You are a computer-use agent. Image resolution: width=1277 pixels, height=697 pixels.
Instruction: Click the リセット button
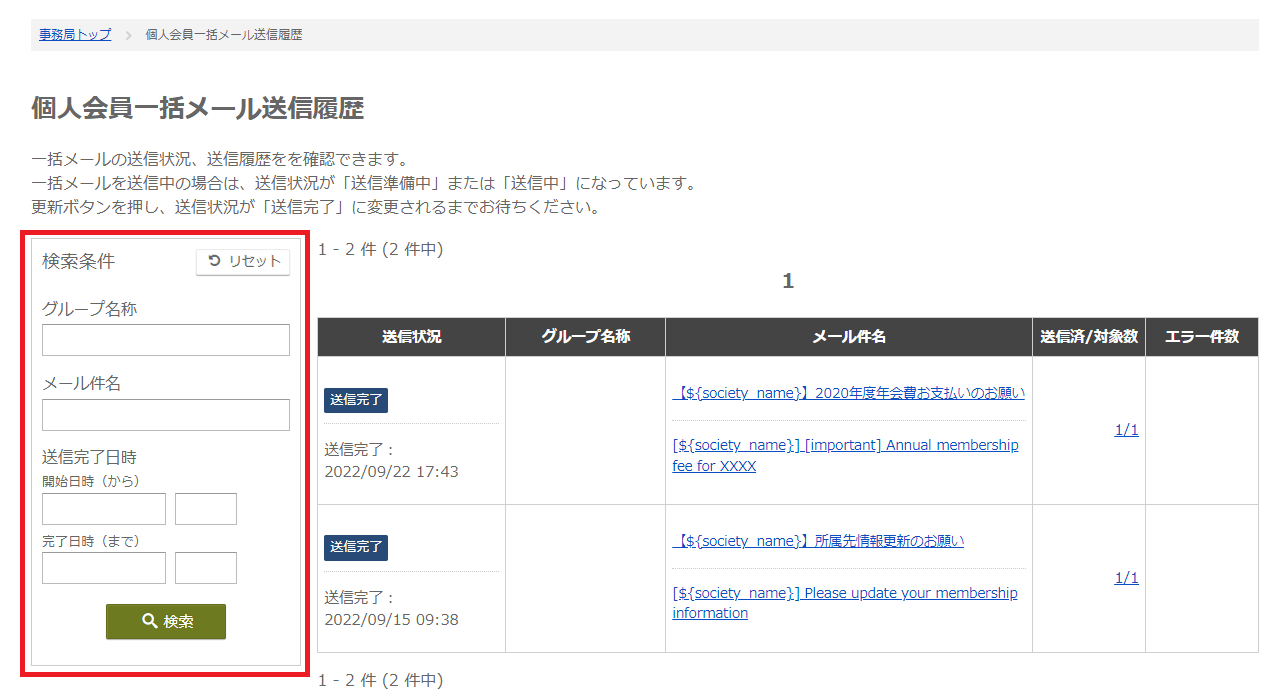pyautogui.click(x=243, y=262)
